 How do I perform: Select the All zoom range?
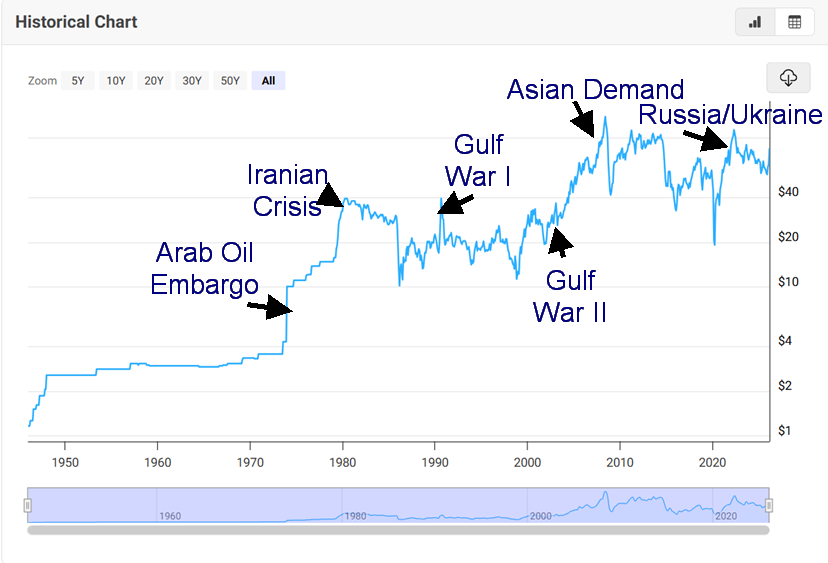(268, 81)
